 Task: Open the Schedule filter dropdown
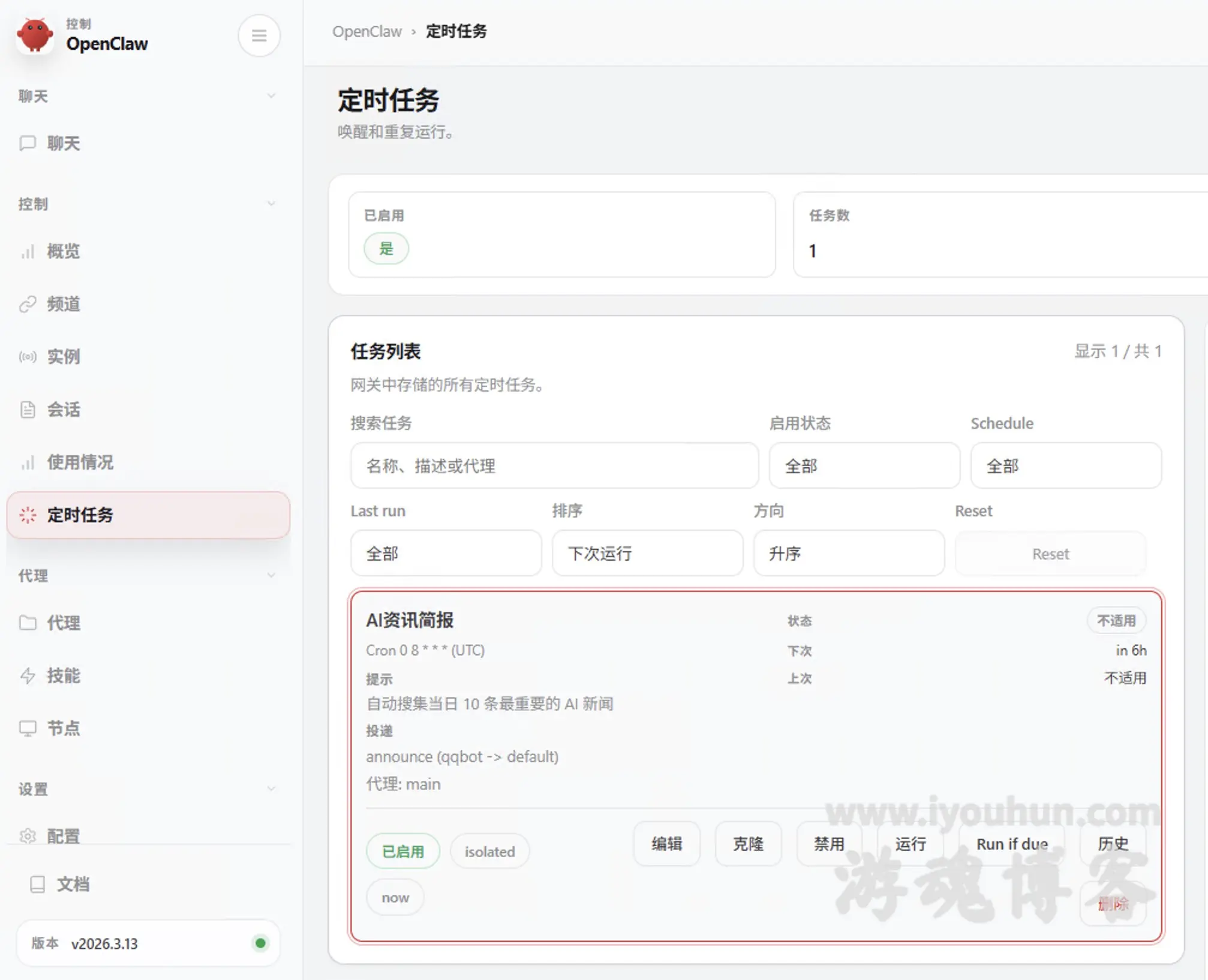click(x=1065, y=466)
